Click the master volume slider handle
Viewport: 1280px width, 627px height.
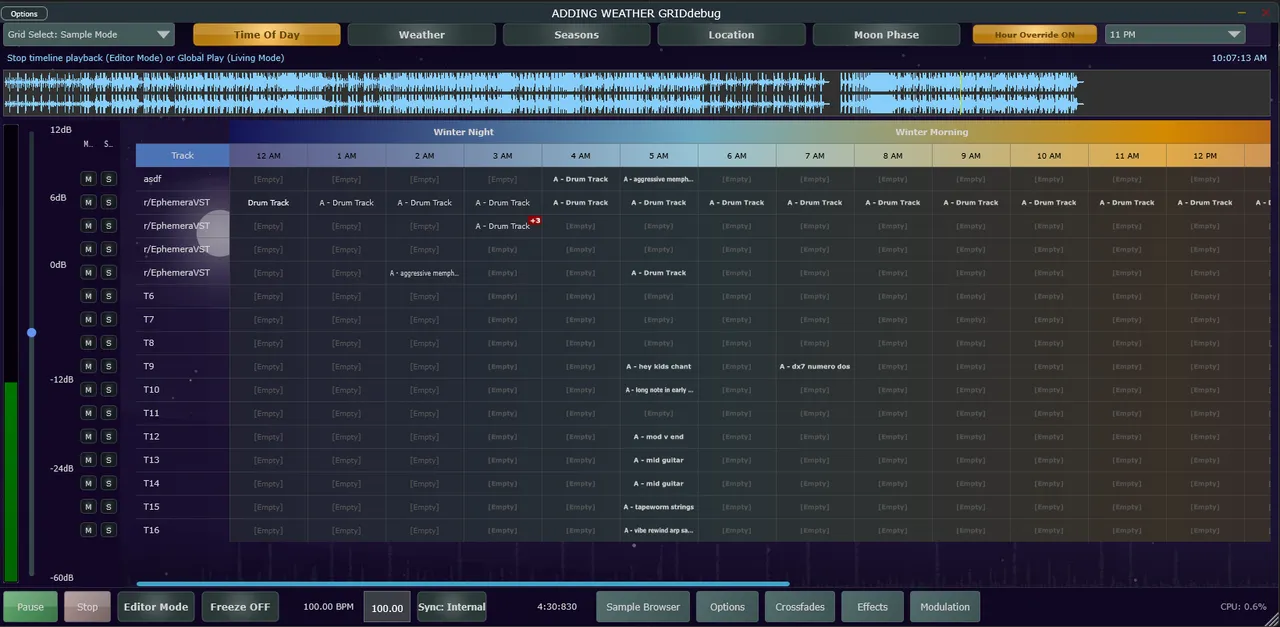(32, 332)
